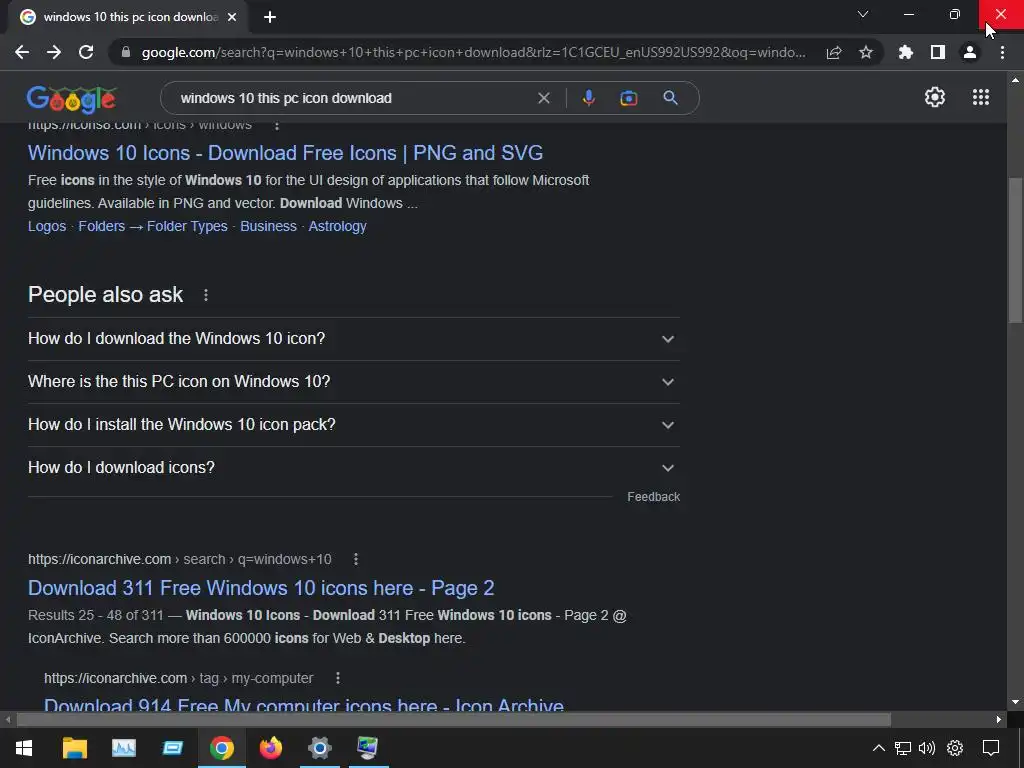The image size is (1024, 768).
Task: Open the Astrology sitelink
Action: [x=338, y=226]
